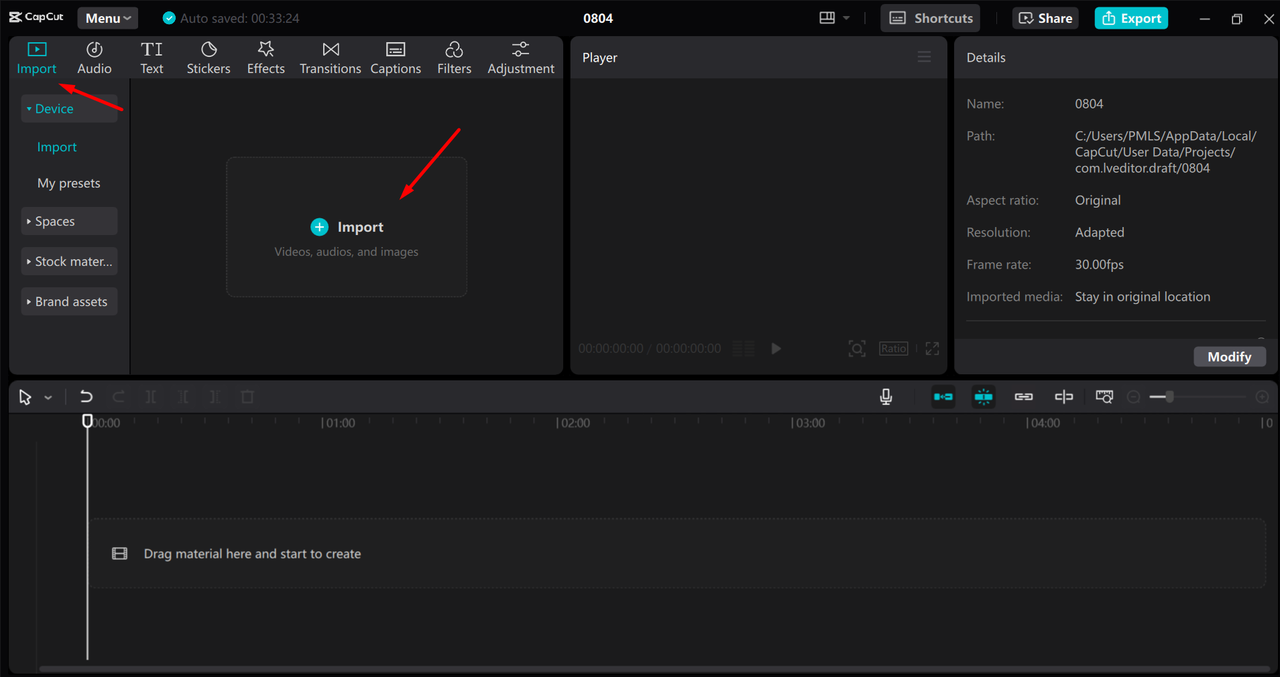Viewport: 1280px width, 677px height.
Task: Switch to the Audio tab
Action: 95,58
